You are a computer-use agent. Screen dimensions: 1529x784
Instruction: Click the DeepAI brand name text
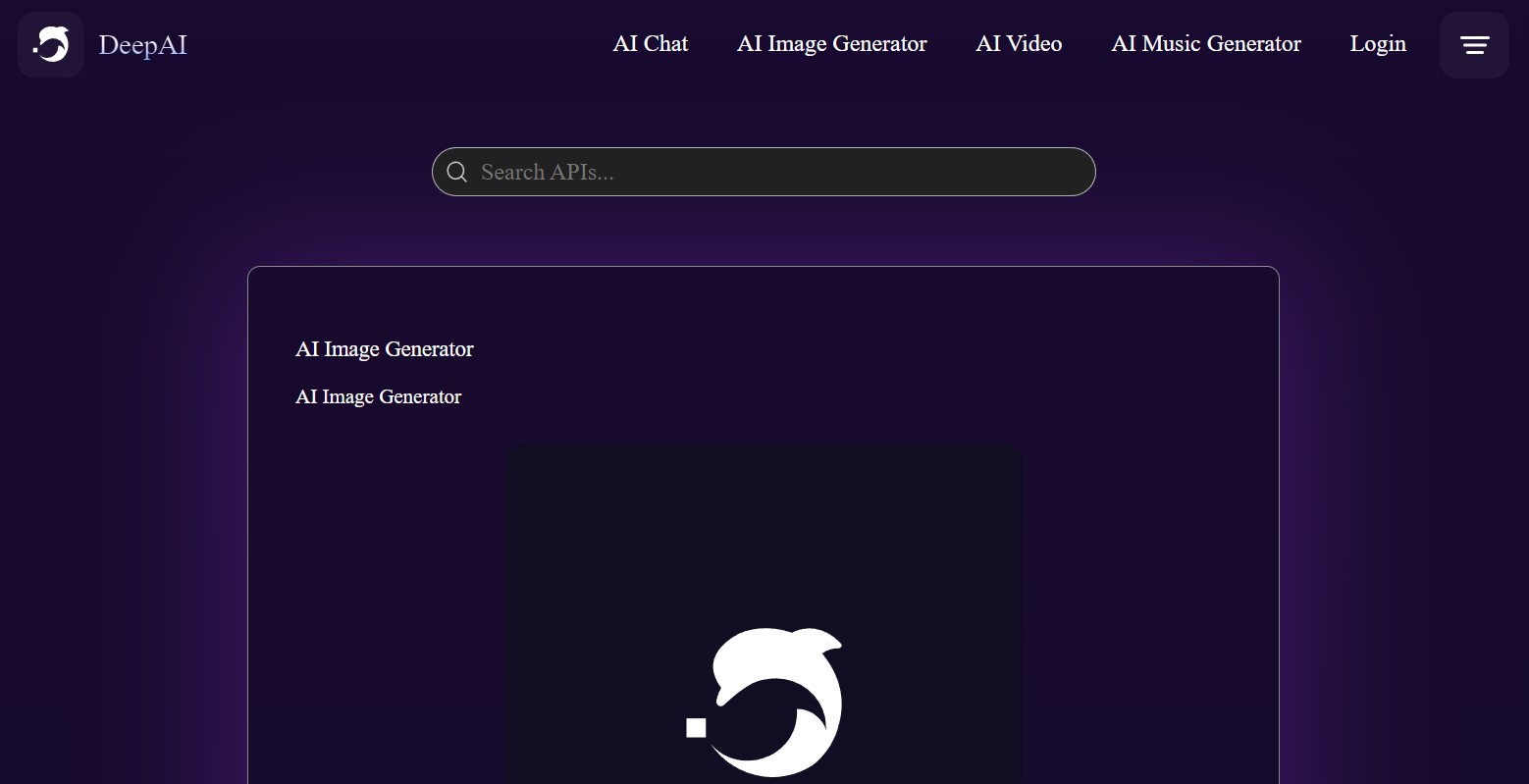tap(142, 45)
